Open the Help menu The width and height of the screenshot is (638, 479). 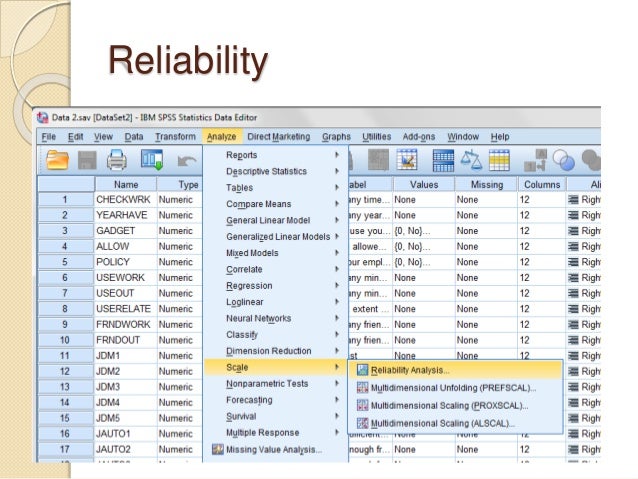[x=500, y=137]
